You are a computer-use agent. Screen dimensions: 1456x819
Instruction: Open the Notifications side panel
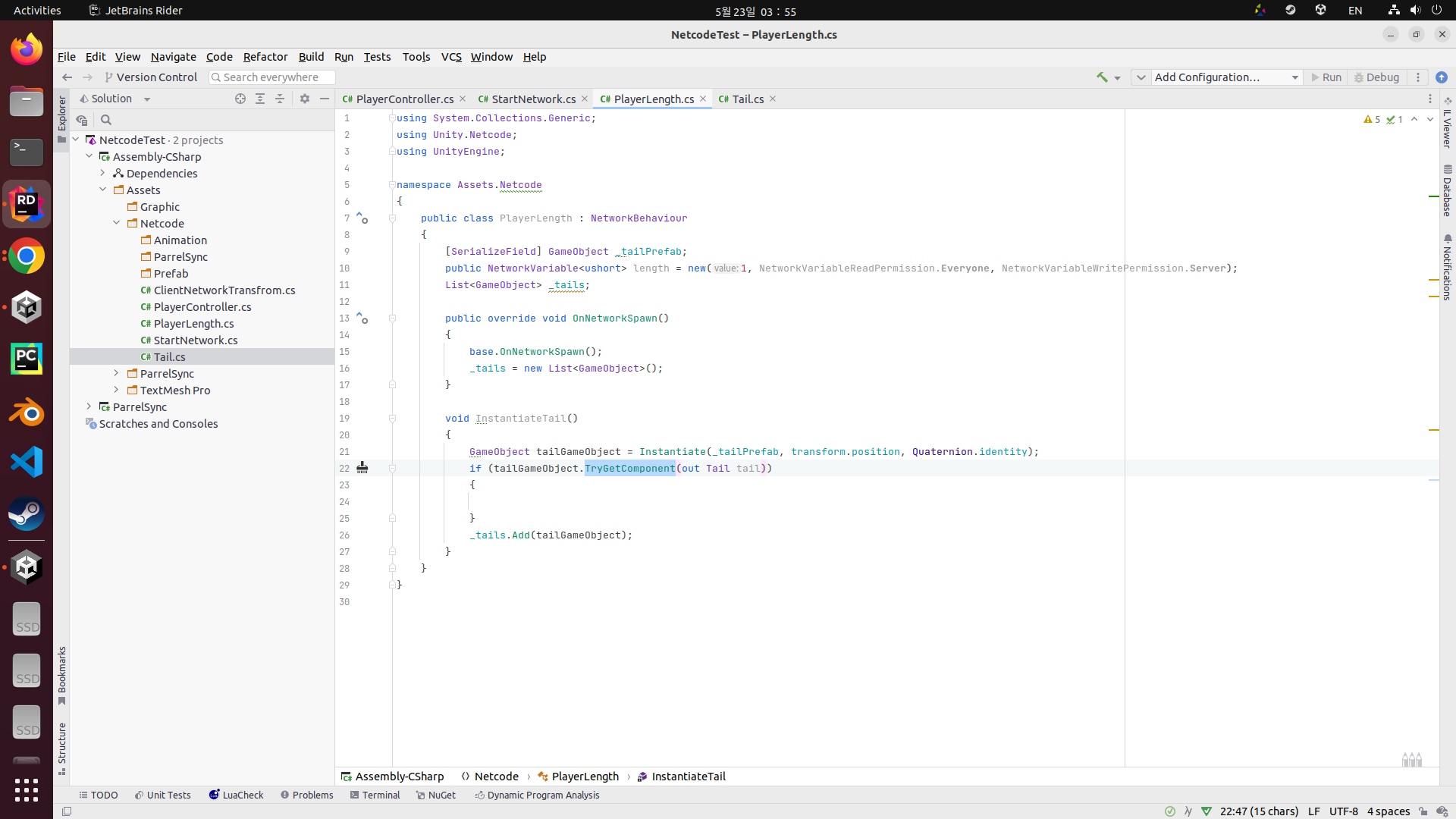[x=1447, y=267]
